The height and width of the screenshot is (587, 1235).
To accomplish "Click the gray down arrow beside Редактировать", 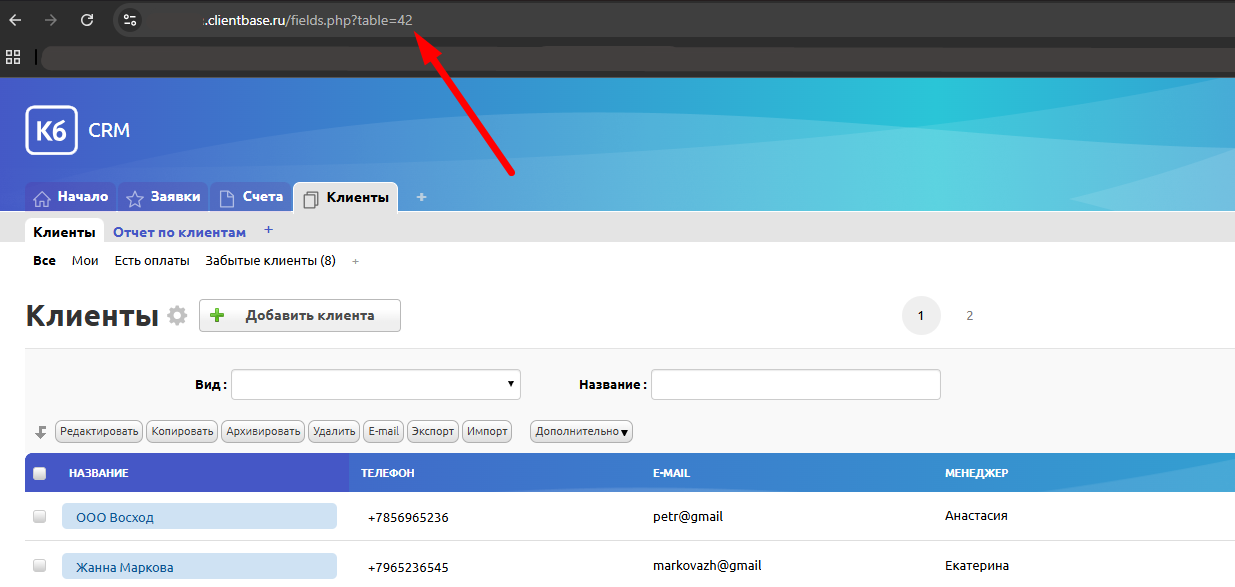I will coord(41,432).
